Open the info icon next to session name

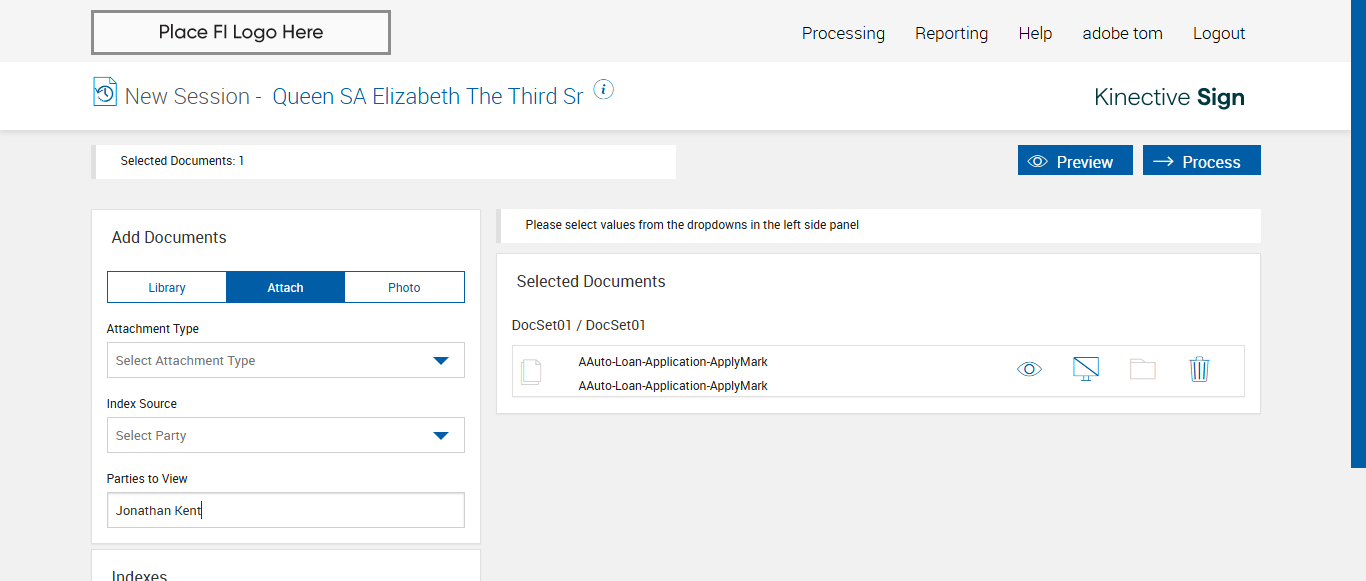pyautogui.click(x=603, y=90)
